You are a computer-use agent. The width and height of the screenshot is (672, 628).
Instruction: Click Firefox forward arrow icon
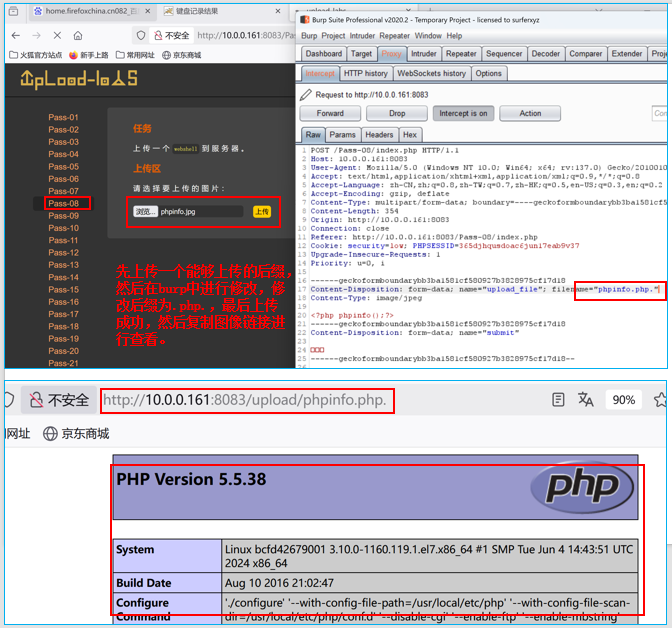point(36,36)
